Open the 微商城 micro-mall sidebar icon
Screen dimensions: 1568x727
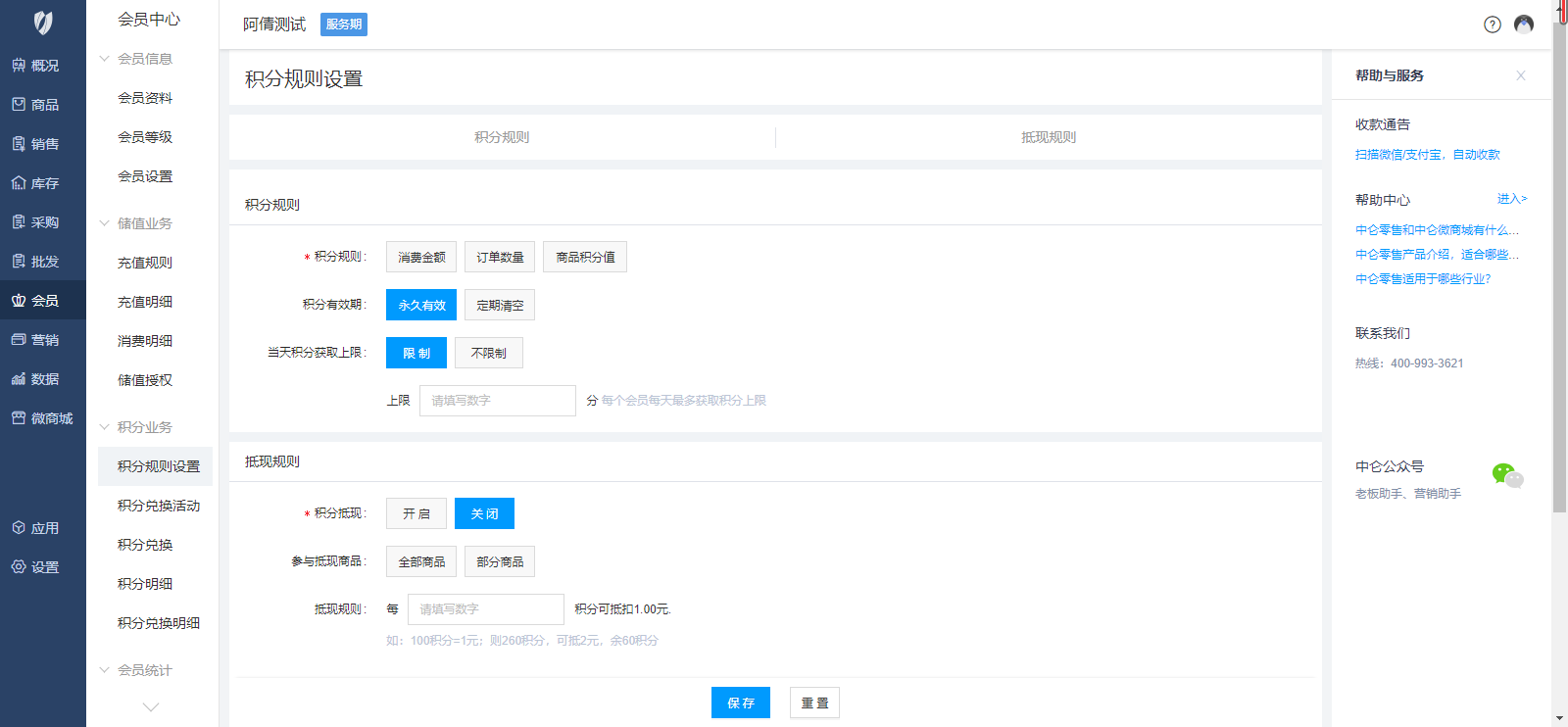coord(19,418)
